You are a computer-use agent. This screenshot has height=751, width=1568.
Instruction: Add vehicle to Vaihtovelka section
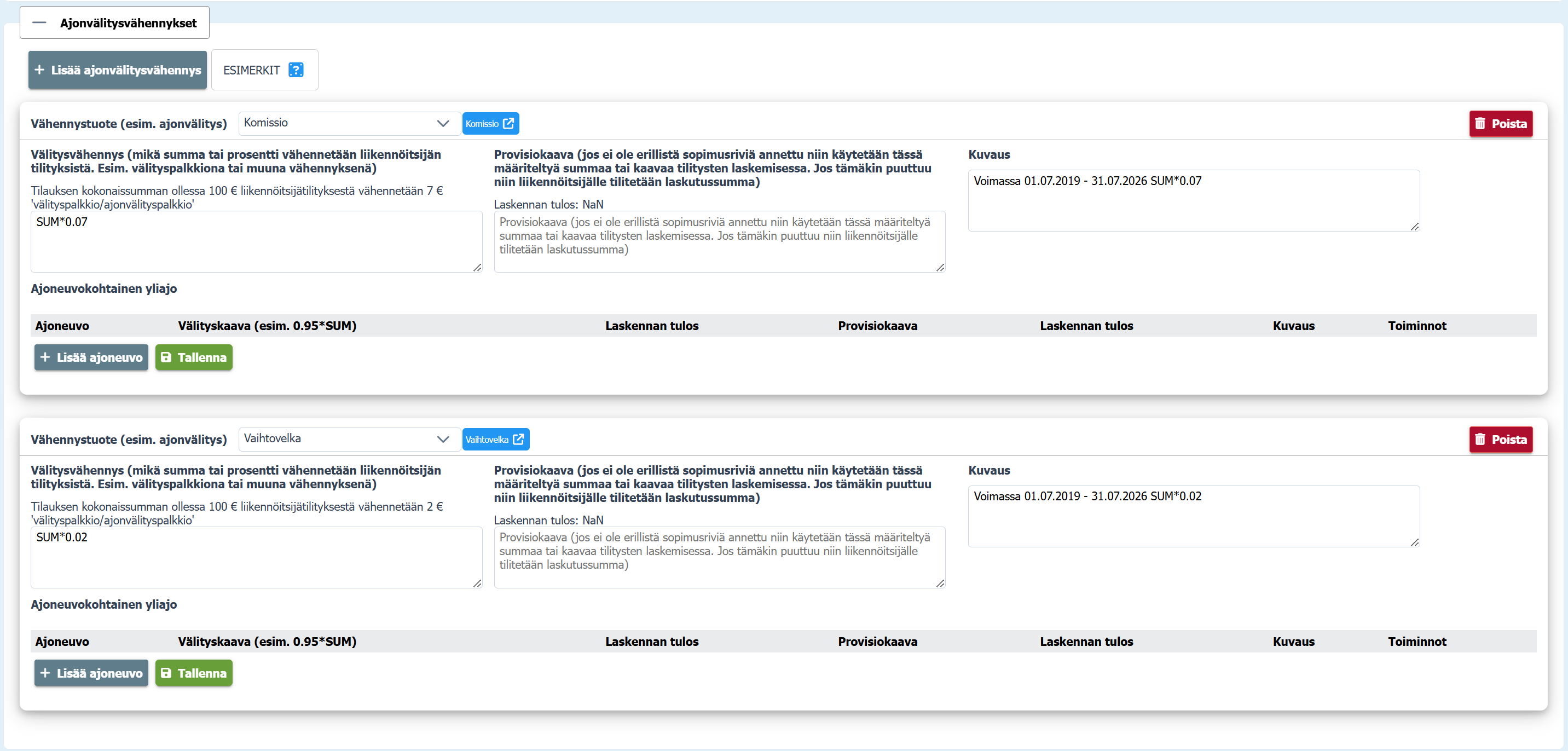91,673
